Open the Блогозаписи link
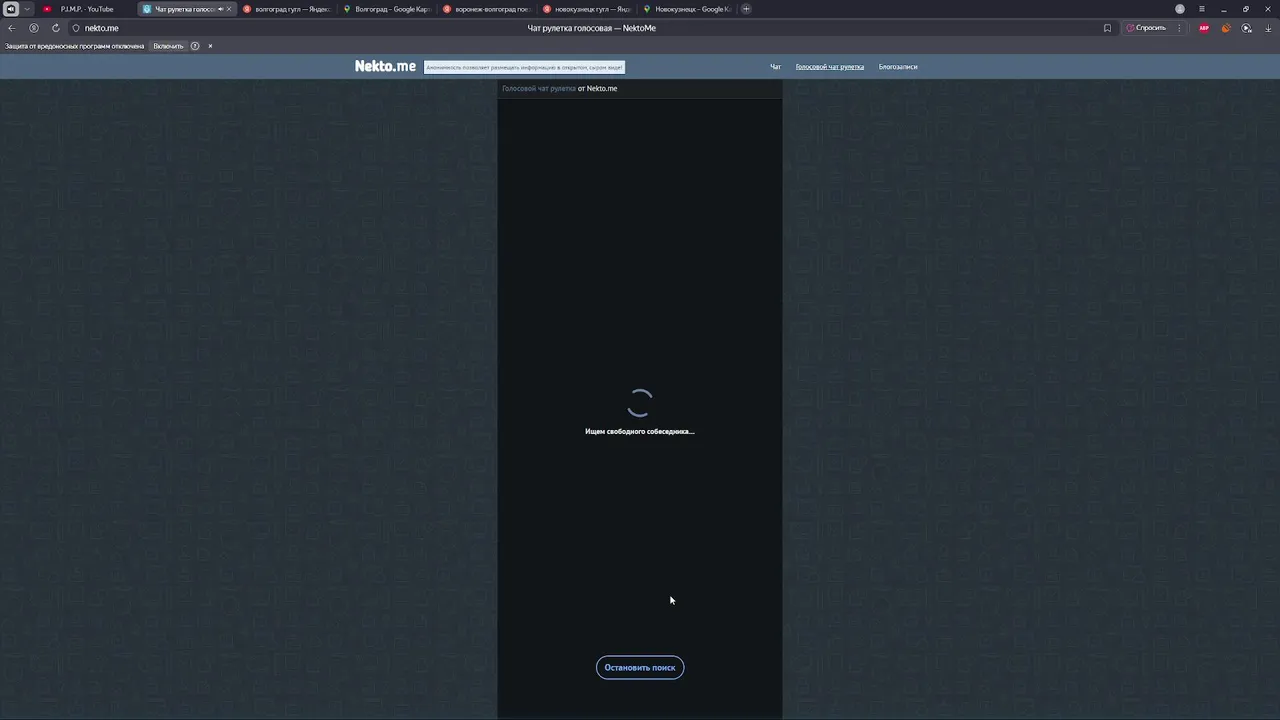 [898, 67]
